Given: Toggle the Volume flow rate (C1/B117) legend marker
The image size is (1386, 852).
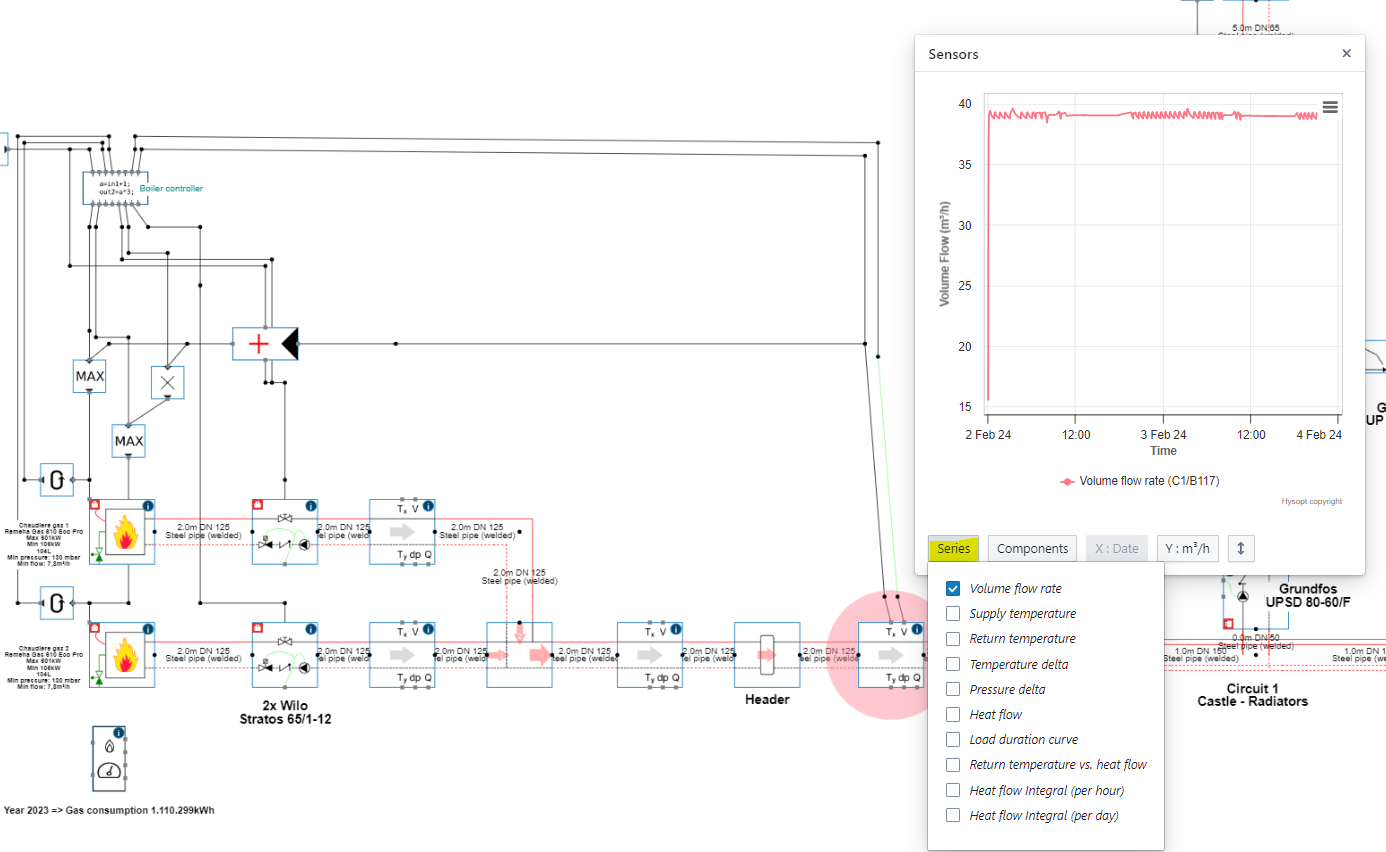Looking at the screenshot, I should click(x=1068, y=481).
